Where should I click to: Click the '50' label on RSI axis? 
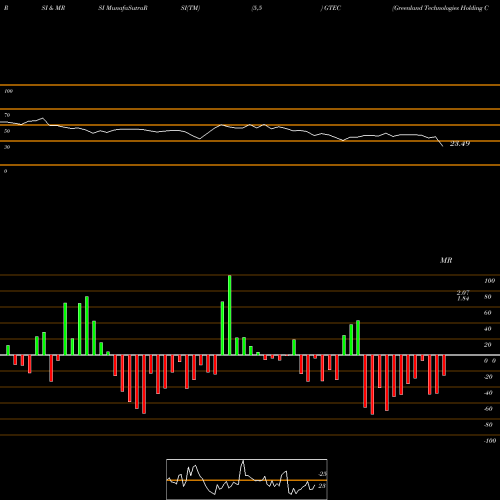tap(7, 131)
